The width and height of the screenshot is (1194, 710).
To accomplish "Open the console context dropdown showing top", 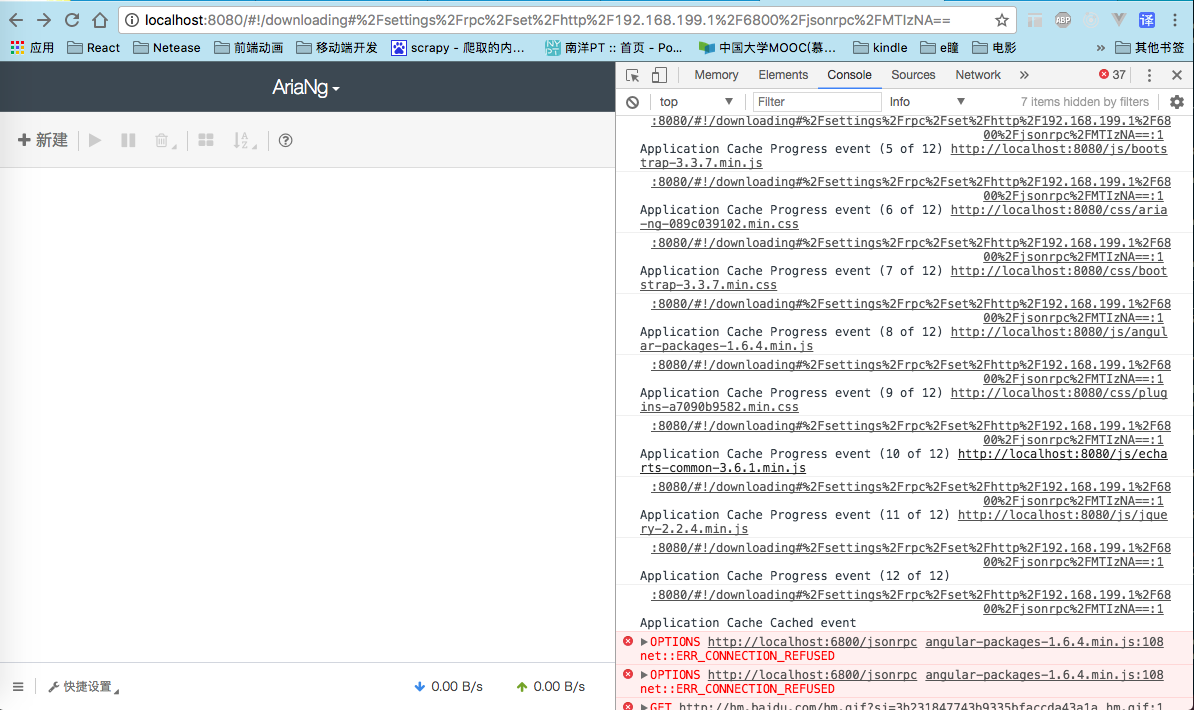I will [696, 102].
